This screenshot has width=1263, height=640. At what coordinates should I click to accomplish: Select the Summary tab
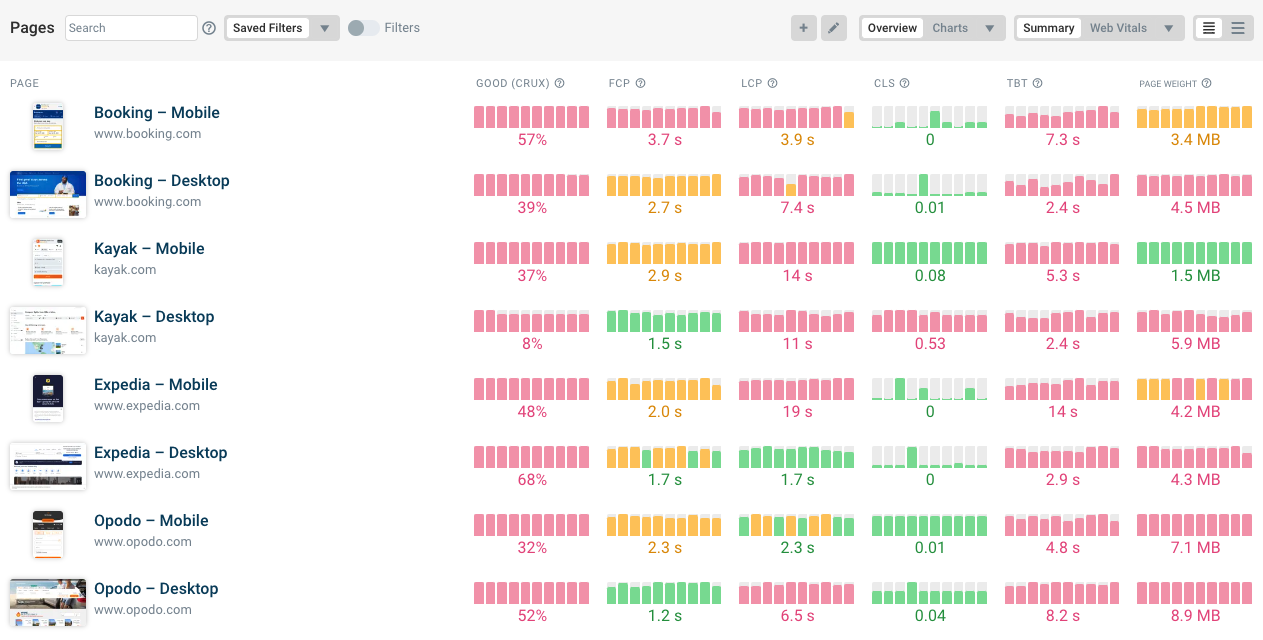tap(1048, 28)
